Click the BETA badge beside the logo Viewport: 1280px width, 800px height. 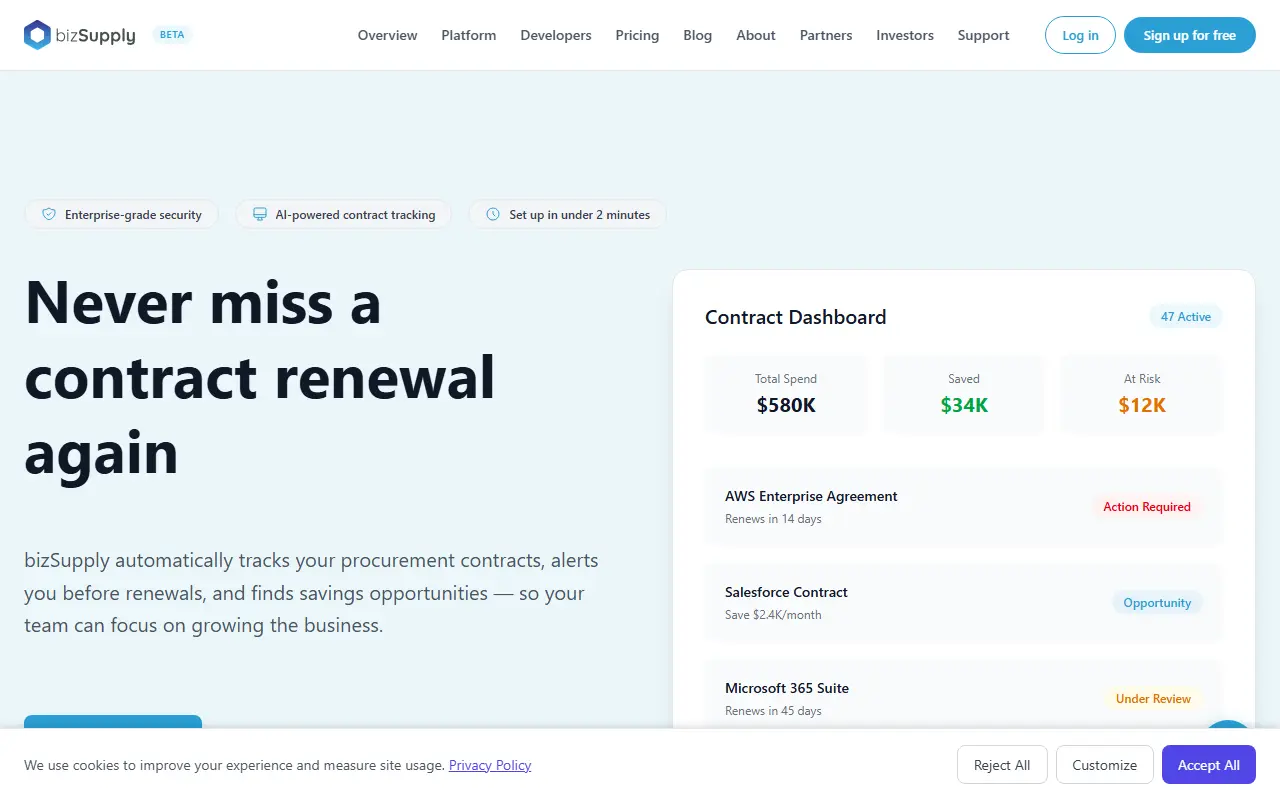click(x=172, y=35)
